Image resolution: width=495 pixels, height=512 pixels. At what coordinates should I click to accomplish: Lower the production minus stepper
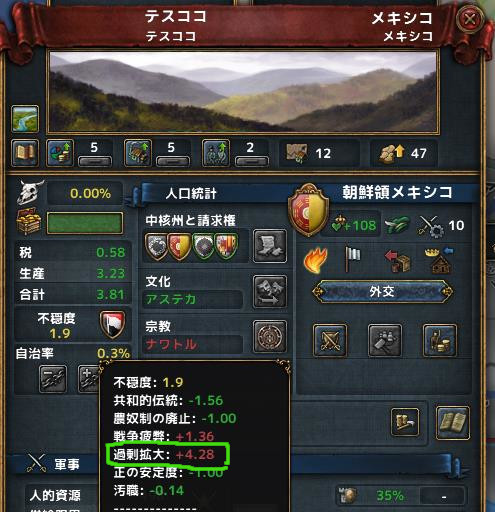[173, 162]
